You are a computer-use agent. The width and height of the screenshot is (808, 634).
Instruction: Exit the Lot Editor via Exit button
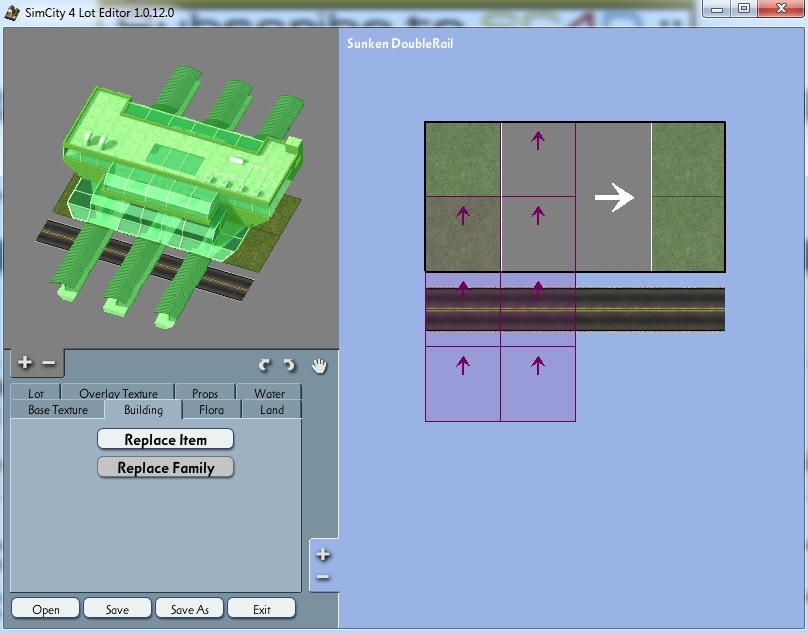click(262, 609)
